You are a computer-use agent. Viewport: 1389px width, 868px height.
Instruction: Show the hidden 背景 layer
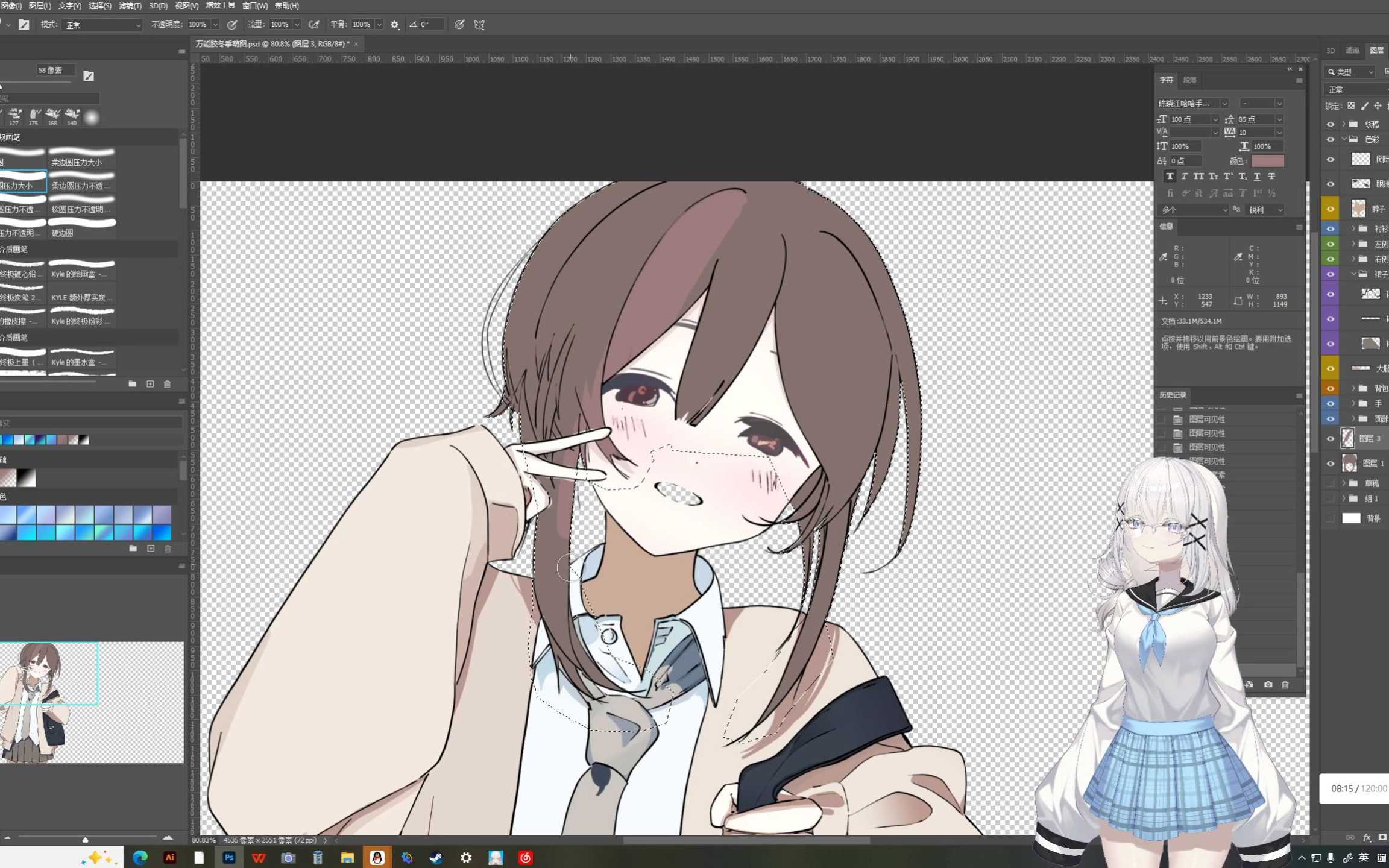tap(1331, 518)
